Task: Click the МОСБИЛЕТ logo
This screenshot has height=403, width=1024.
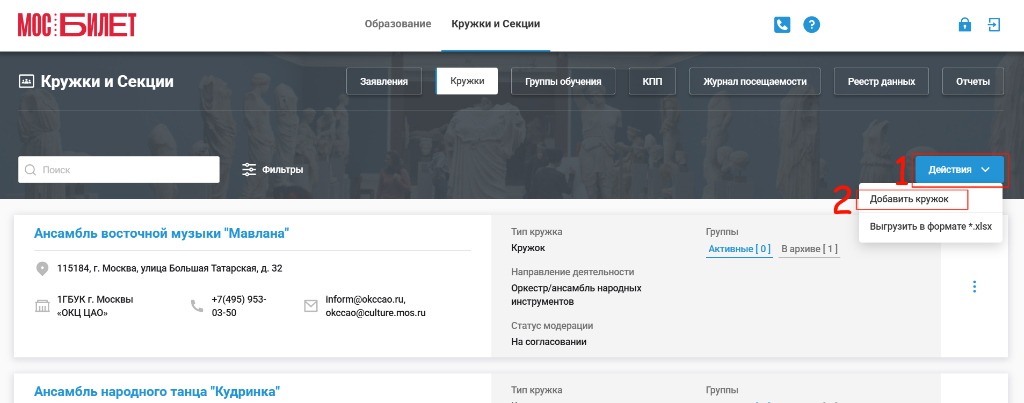Action: coord(77,25)
